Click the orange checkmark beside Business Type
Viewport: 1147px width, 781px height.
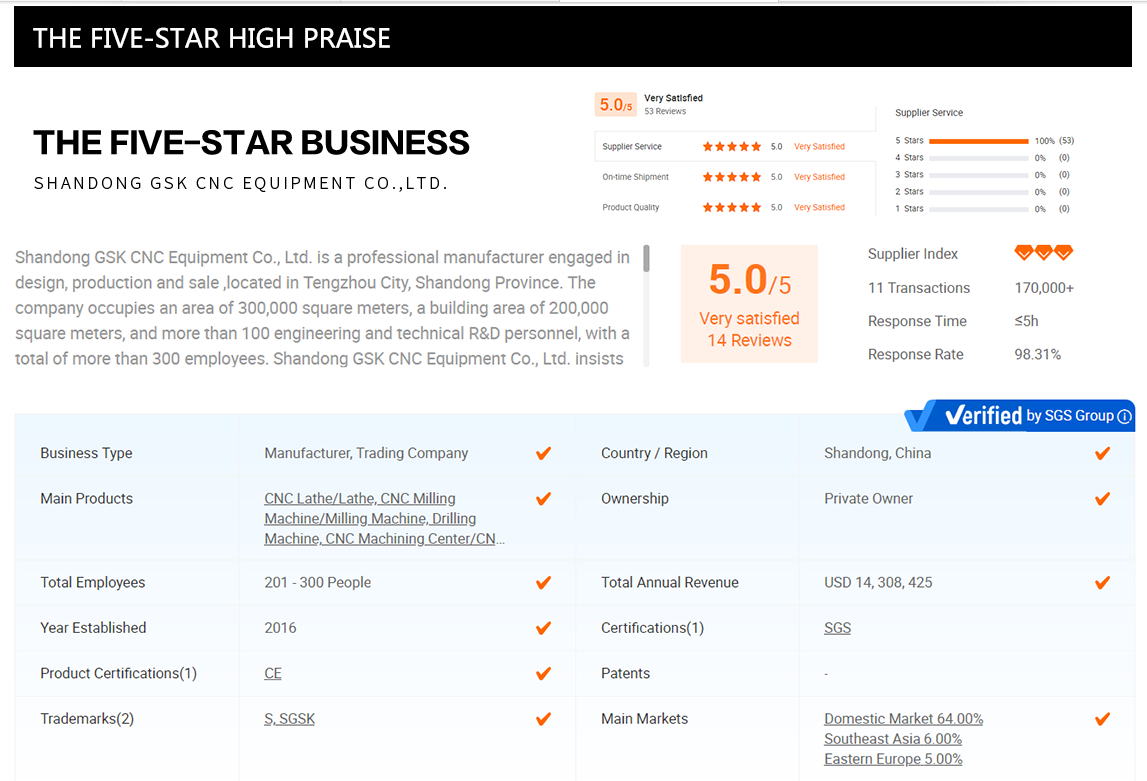(543, 453)
